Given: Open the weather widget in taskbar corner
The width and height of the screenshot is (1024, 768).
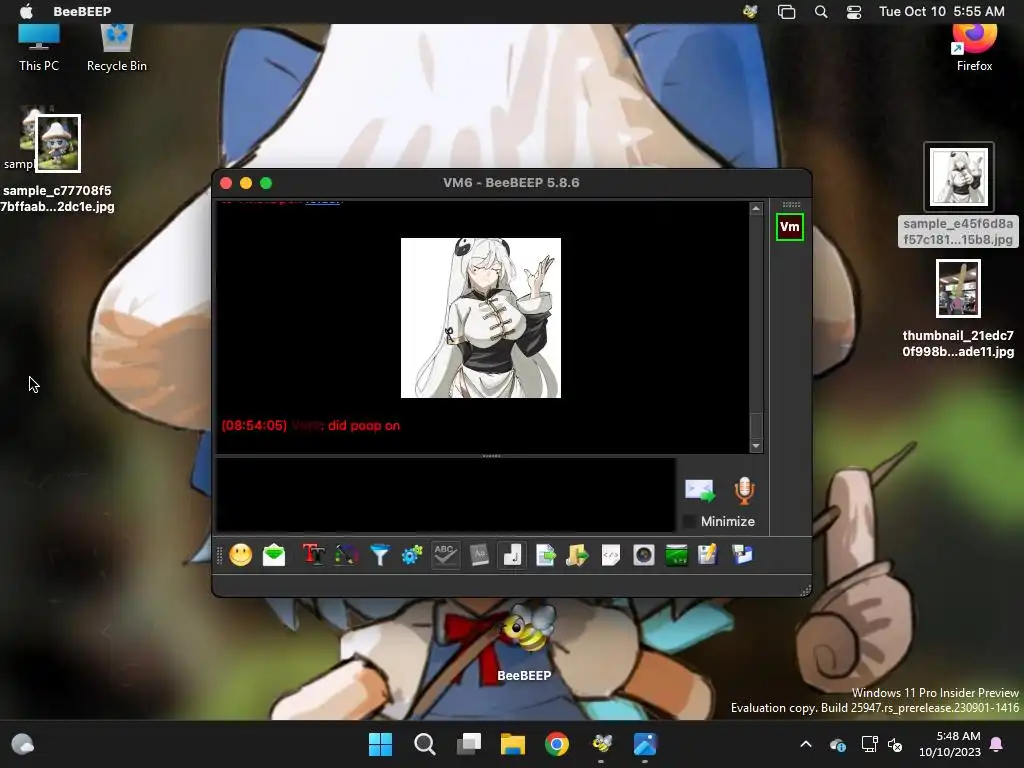Looking at the screenshot, I should coord(23,744).
